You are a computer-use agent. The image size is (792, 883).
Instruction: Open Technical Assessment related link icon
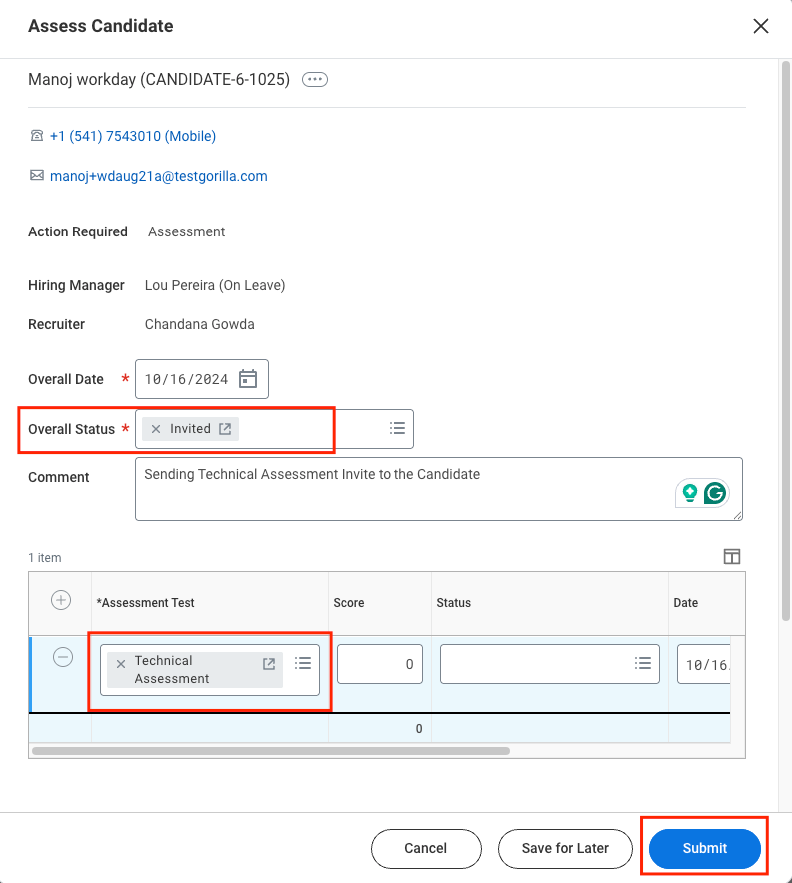269,664
